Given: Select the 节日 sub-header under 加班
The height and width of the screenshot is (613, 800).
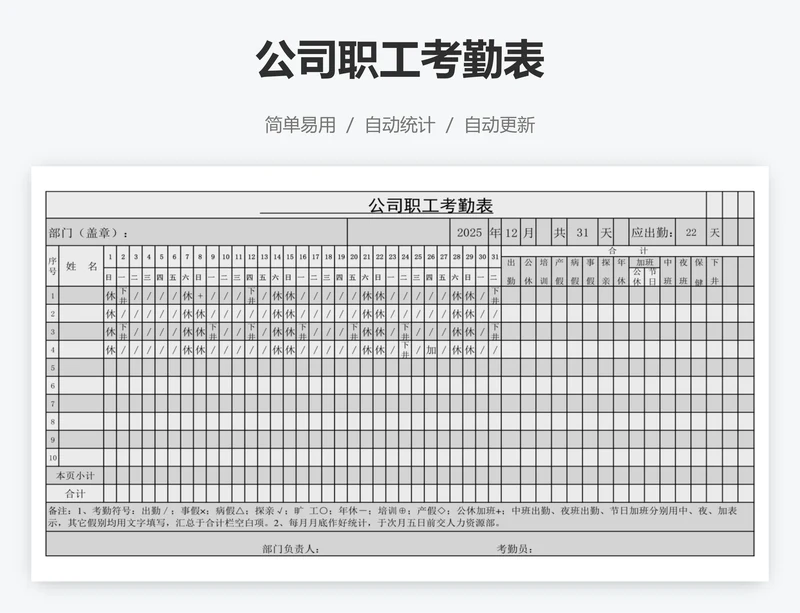Looking at the screenshot, I should click(652, 277).
